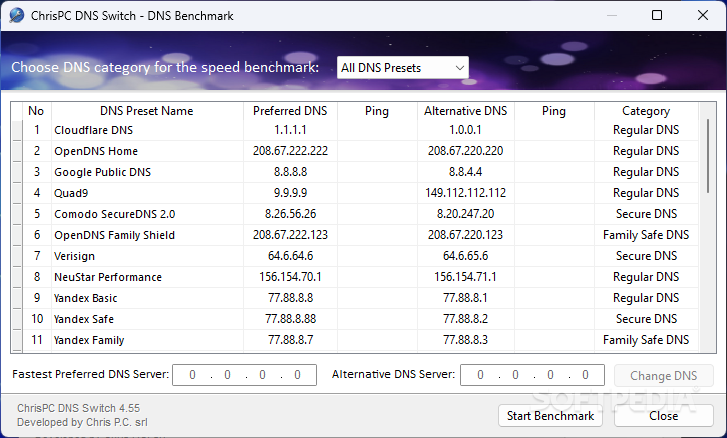Click preferred DNS value 8.8.8.8

(290, 172)
